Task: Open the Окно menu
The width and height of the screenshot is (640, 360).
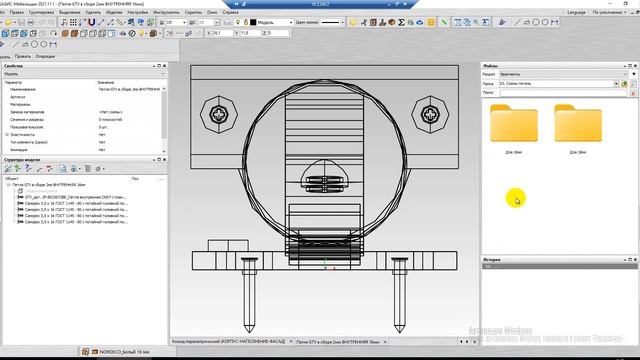Action: point(212,12)
